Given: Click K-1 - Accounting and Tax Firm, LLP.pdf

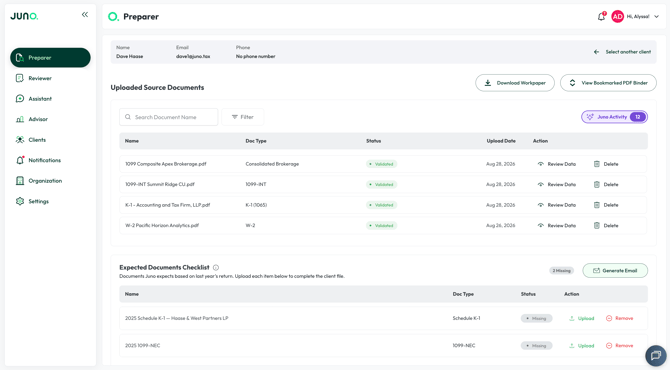Looking at the screenshot, I should click(168, 205).
